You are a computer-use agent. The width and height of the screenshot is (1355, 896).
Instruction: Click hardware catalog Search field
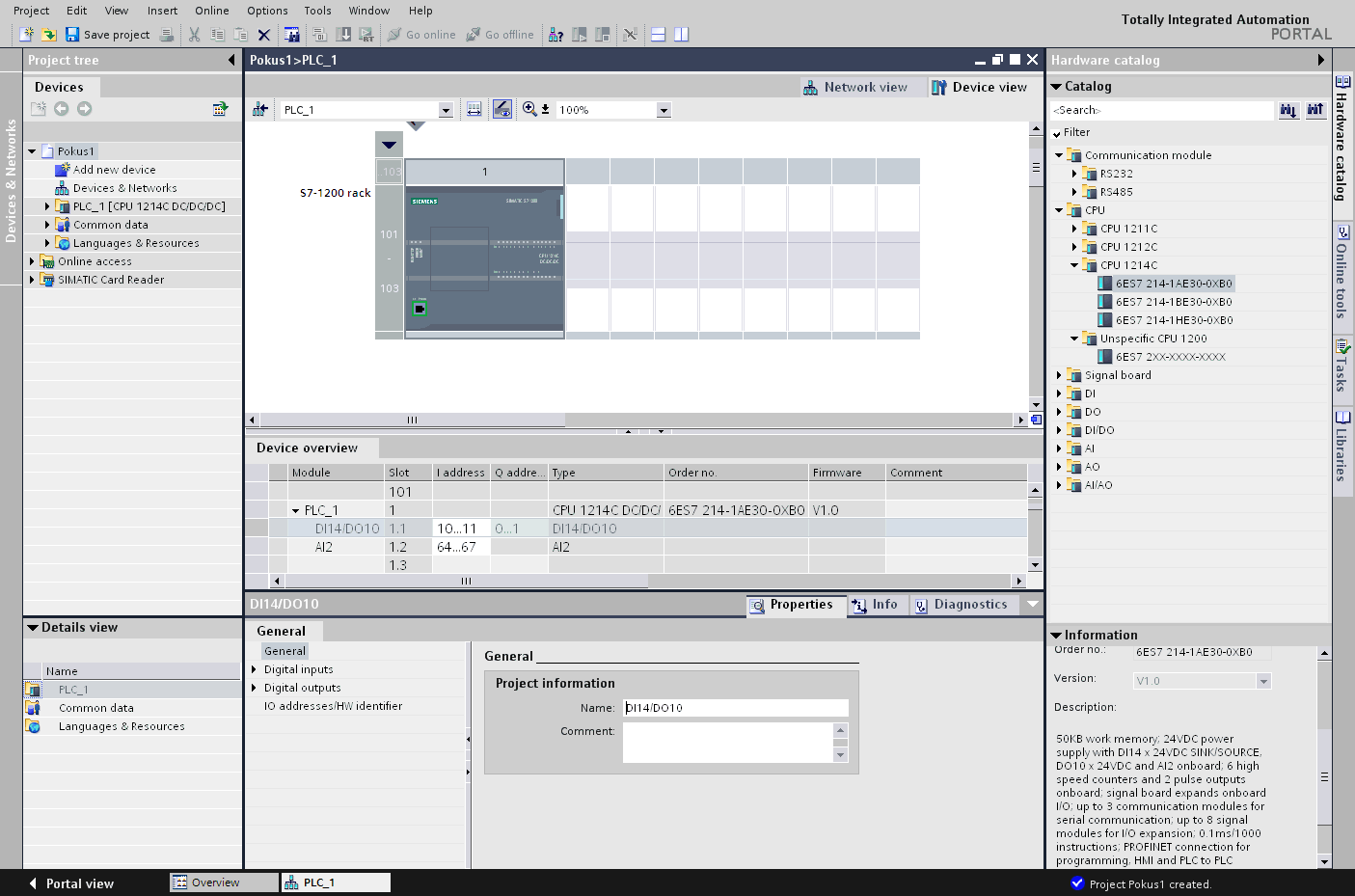click(x=1162, y=110)
